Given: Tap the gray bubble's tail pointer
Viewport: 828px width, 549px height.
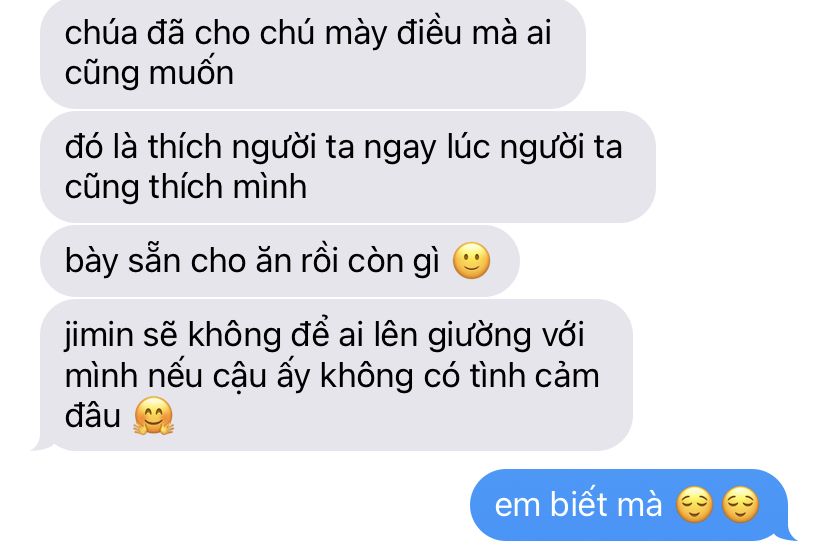Looking at the screenshot, I should pos(43,444).
